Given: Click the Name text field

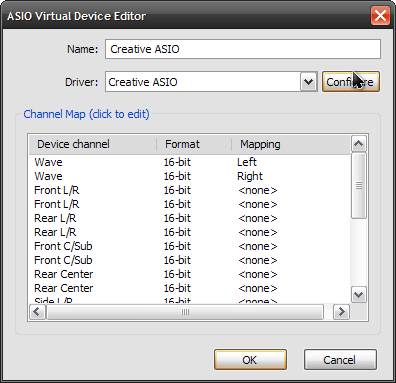Looking at the screenshot, I should click(x=243, y=49).
